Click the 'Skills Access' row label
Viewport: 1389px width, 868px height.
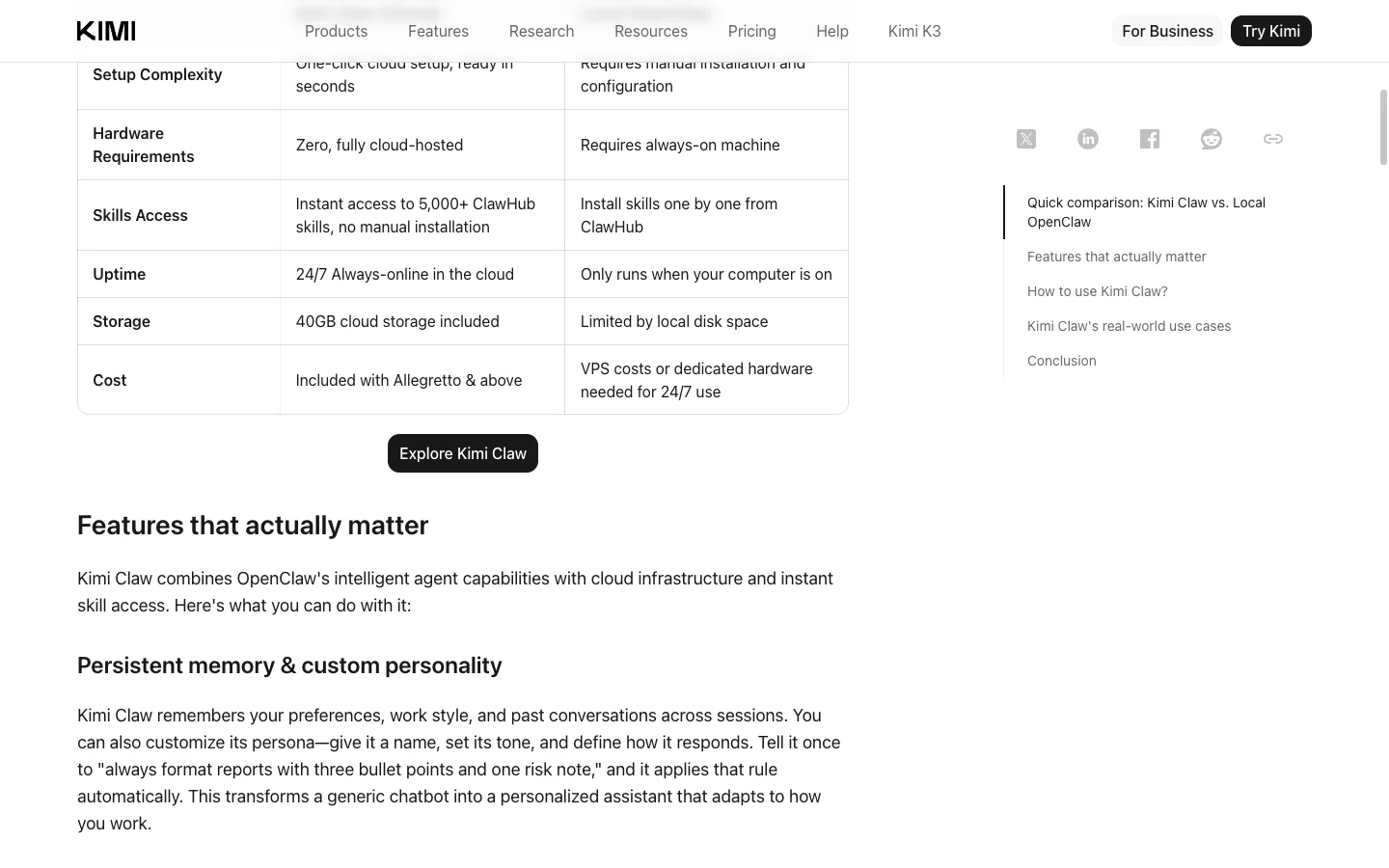pos(140,215)
